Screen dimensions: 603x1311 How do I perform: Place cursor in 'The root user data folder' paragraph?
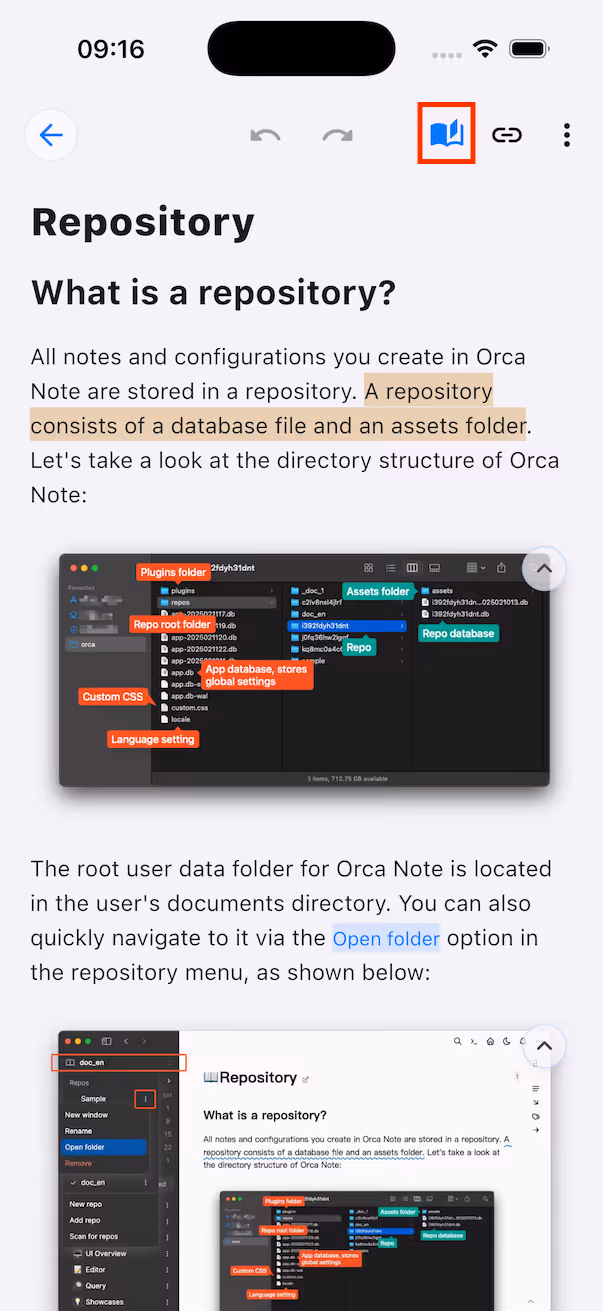[x=291, y=922]
